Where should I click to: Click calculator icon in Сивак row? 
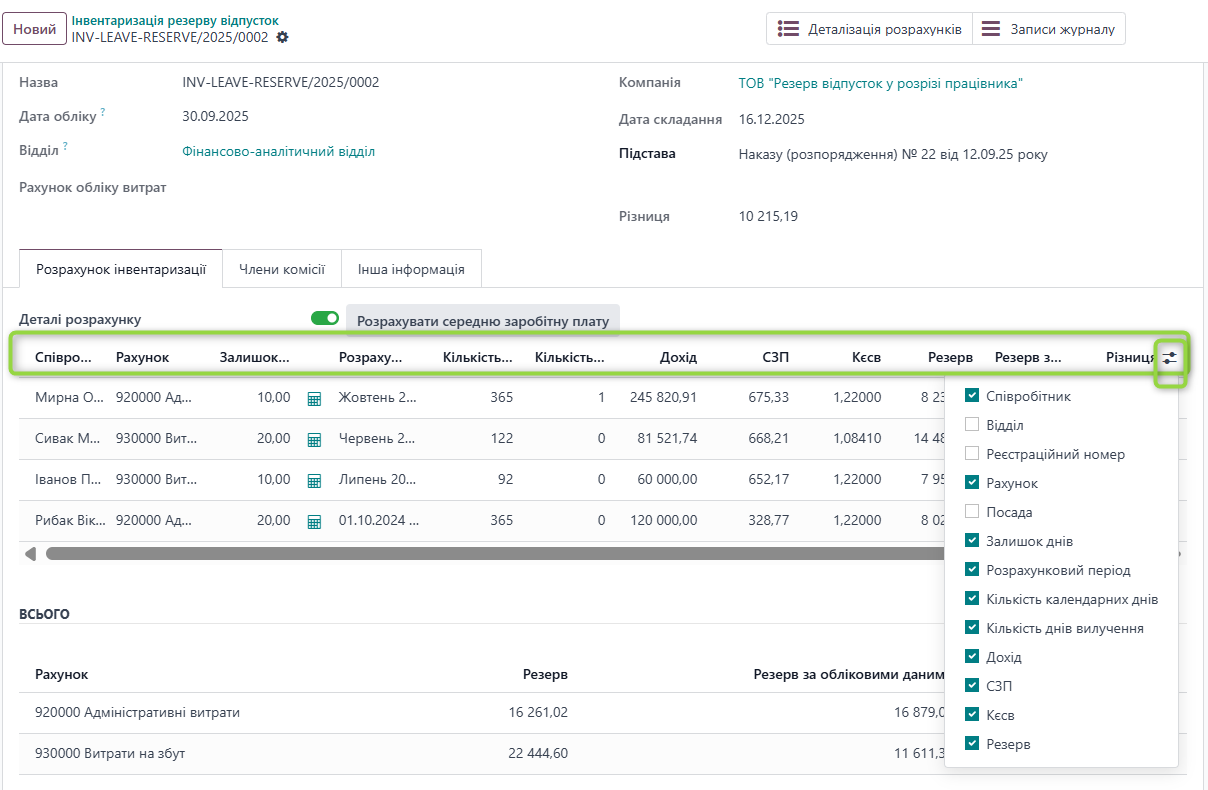pyautogui.click(x=314, y=439)
